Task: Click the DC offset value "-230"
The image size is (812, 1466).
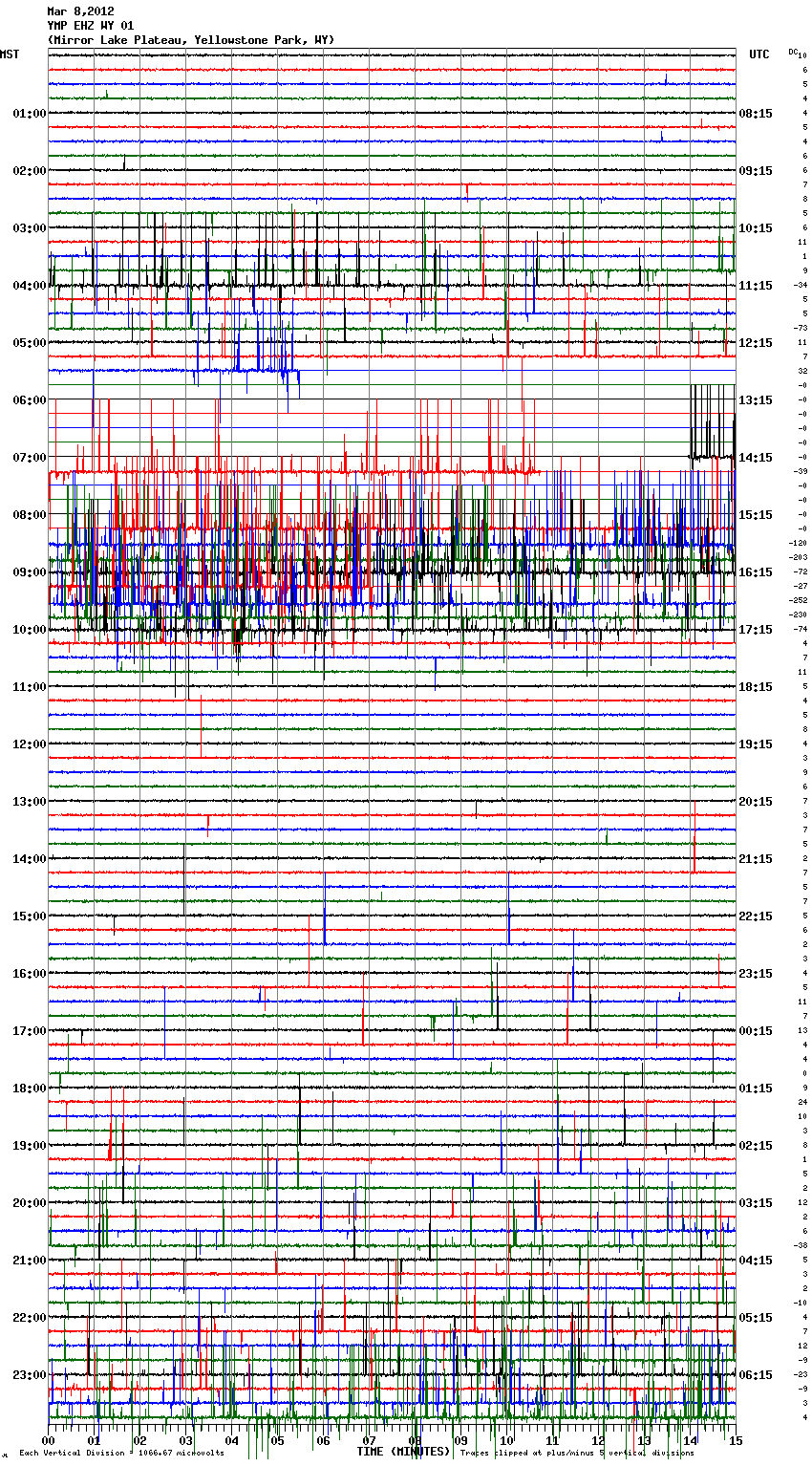Action: (798, 614)
